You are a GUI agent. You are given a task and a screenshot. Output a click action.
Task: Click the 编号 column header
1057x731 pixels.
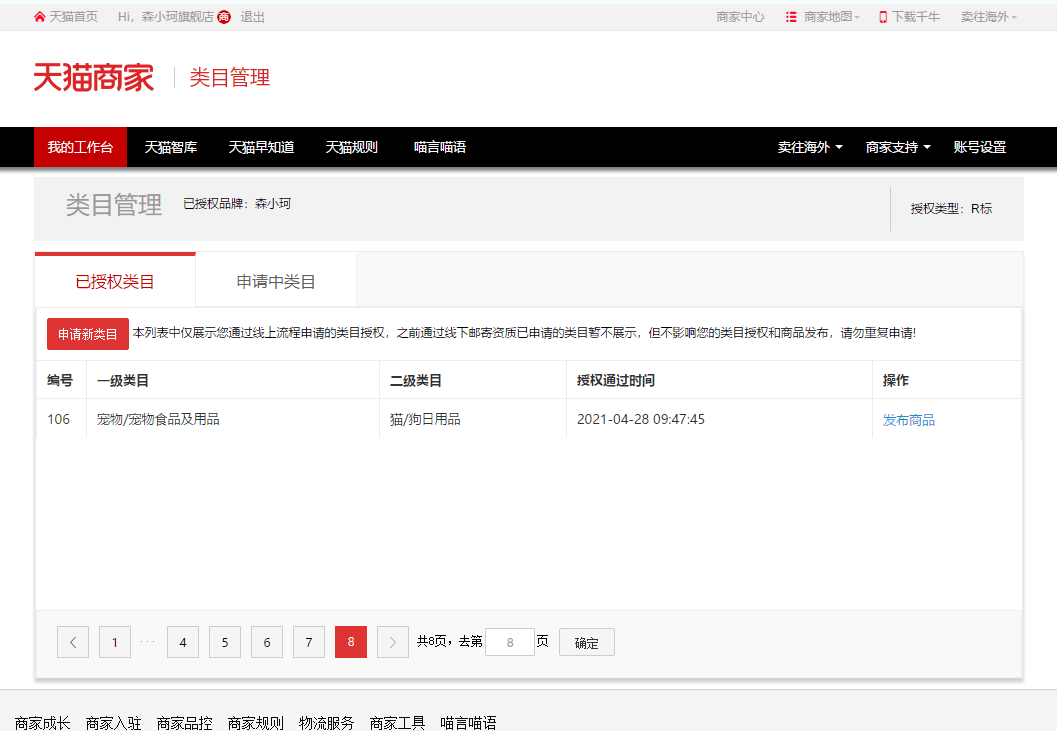click(60, 380)
